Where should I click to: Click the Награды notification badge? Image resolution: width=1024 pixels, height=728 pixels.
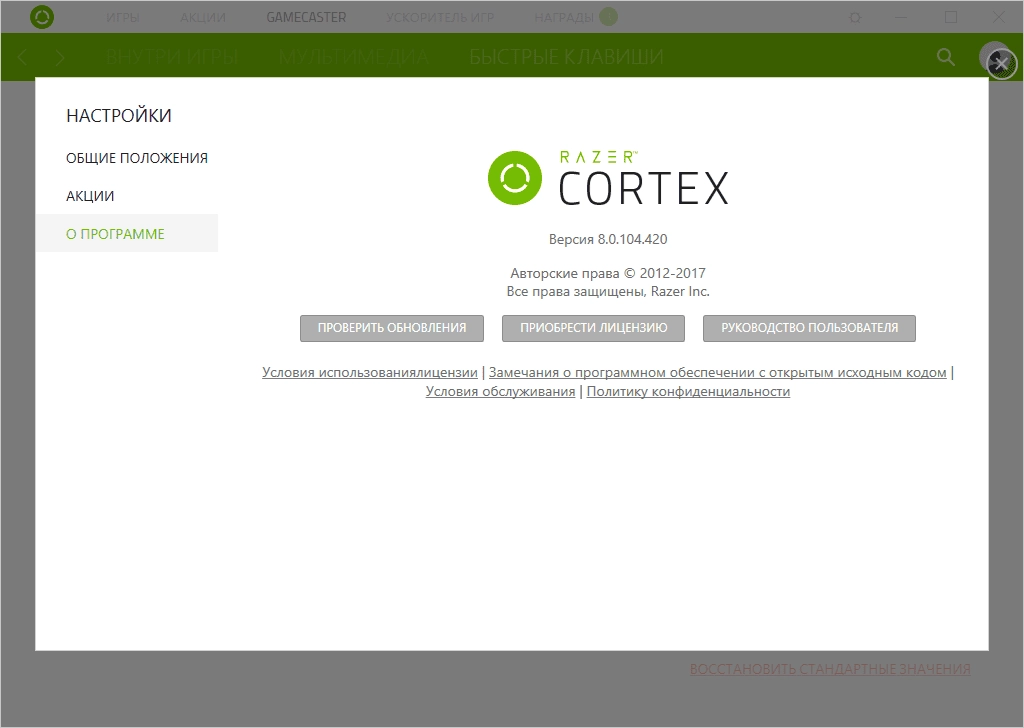[608, 16]
